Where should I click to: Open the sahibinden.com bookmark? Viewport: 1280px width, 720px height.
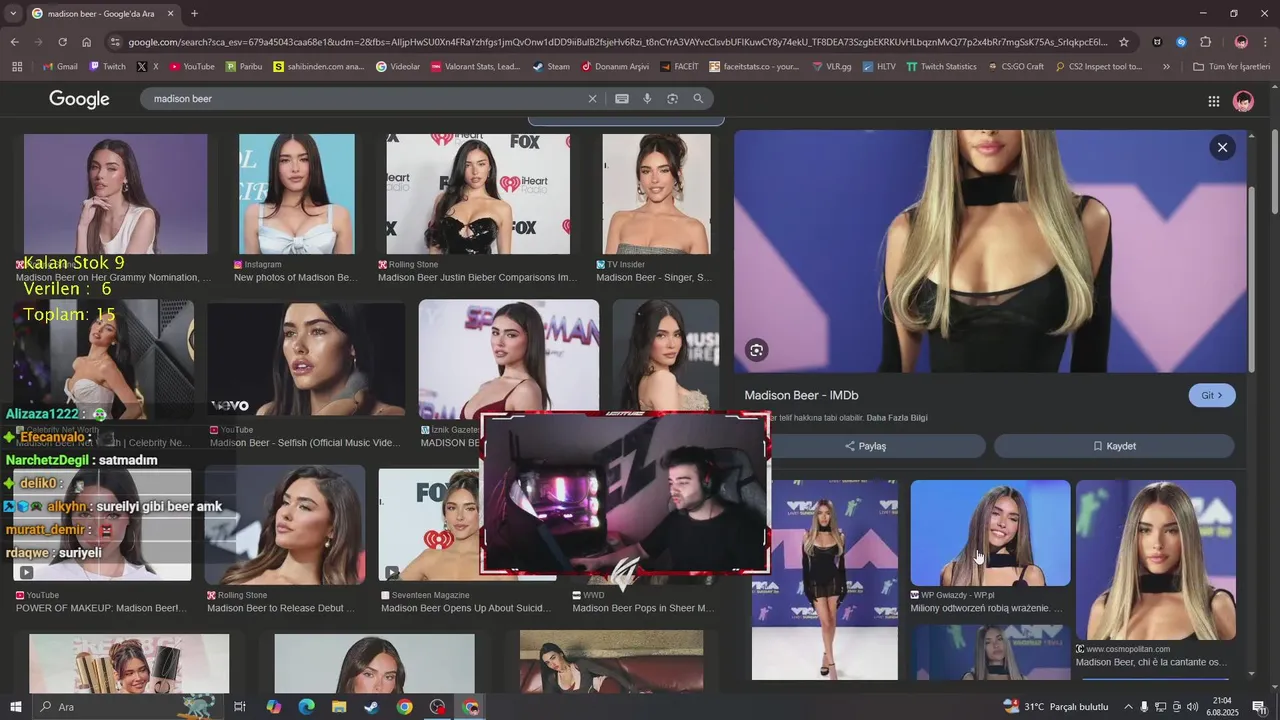click(319, 67)
